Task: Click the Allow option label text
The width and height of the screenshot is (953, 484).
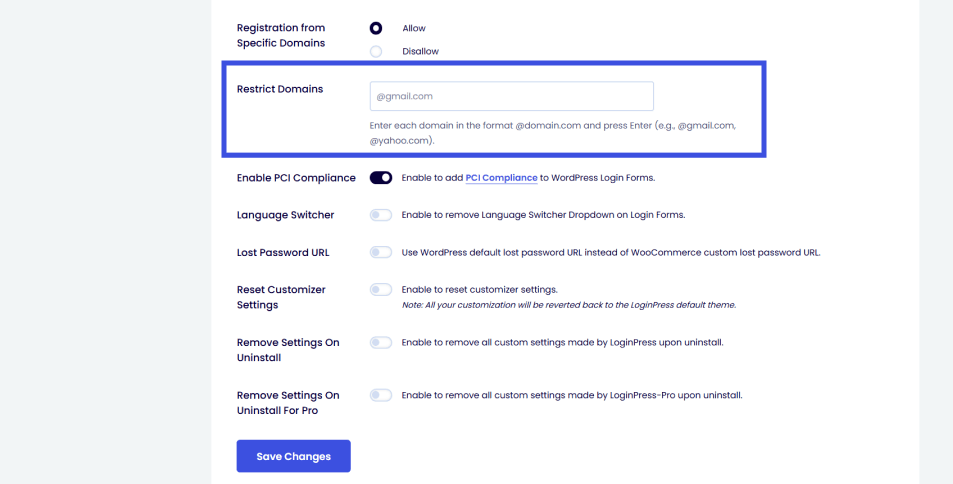Action: pos(414,28)
